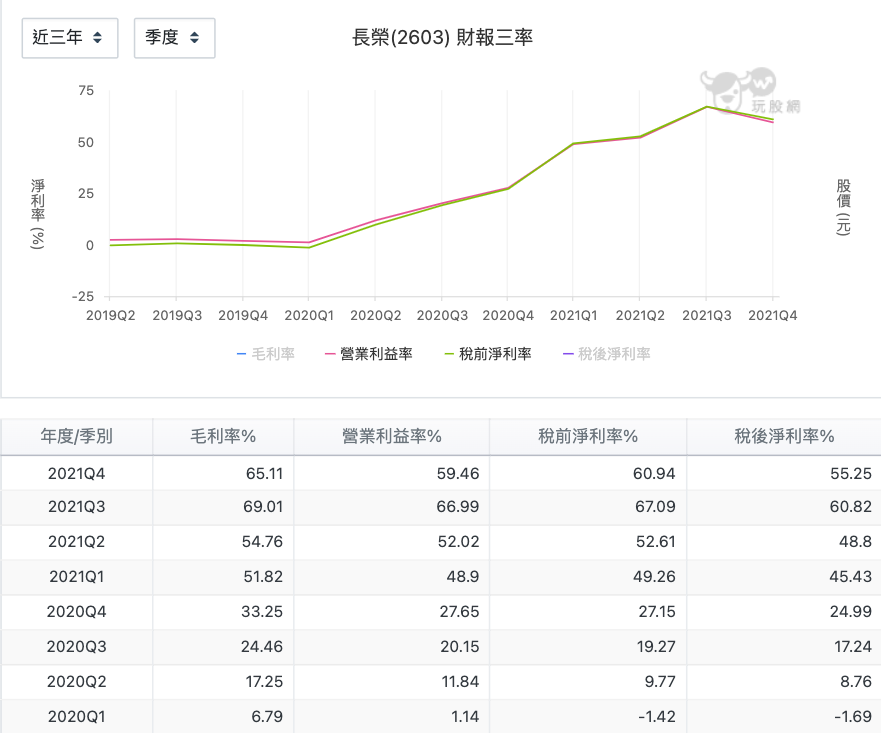Select the 2020Q2 table row label

(x=76, y=681)
